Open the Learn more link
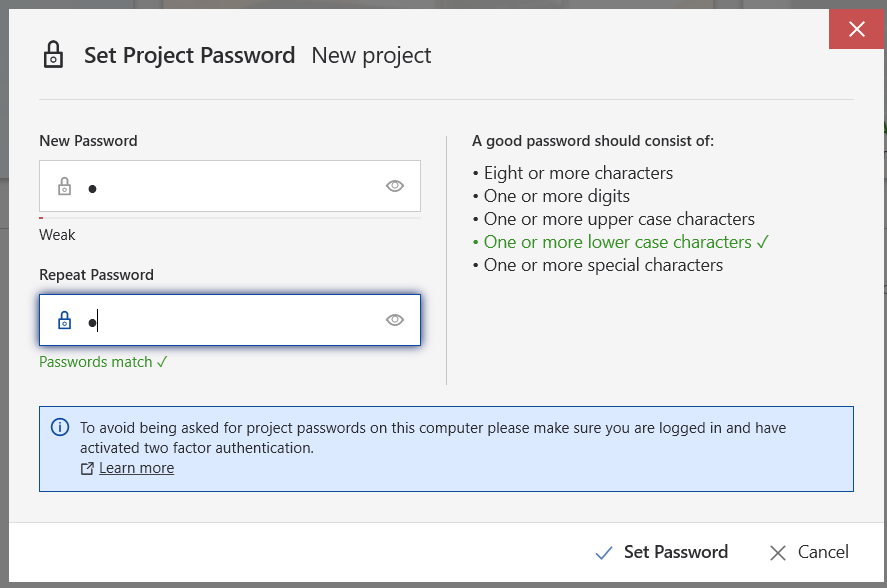Image resolution: width=887 pixels, height=588 pixels. [136, 468]
